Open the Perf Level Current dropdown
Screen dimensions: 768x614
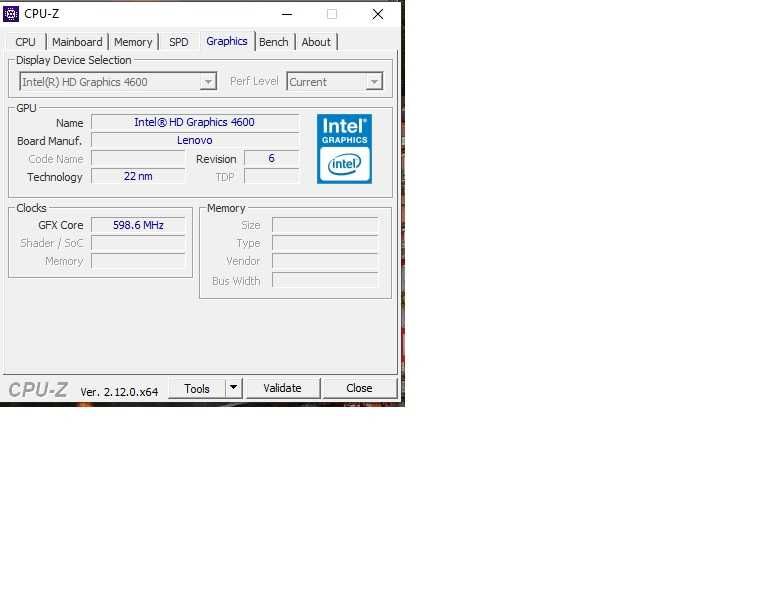(335, 82)
